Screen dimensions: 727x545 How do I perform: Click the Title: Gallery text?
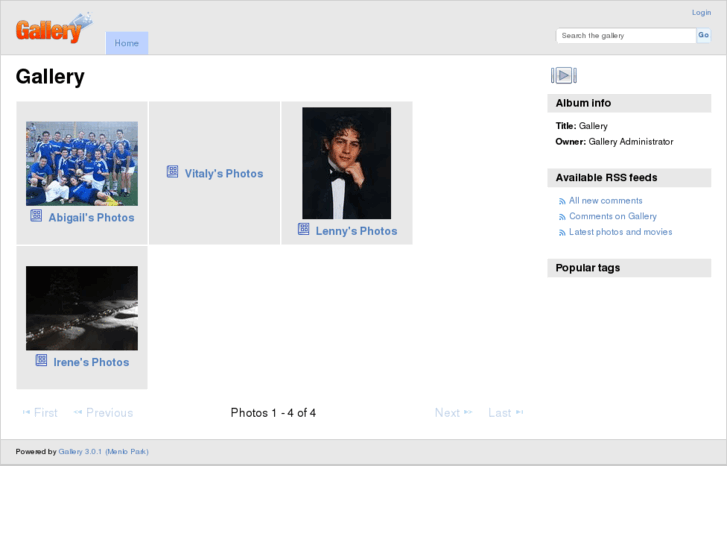click(x=581, y=126)
